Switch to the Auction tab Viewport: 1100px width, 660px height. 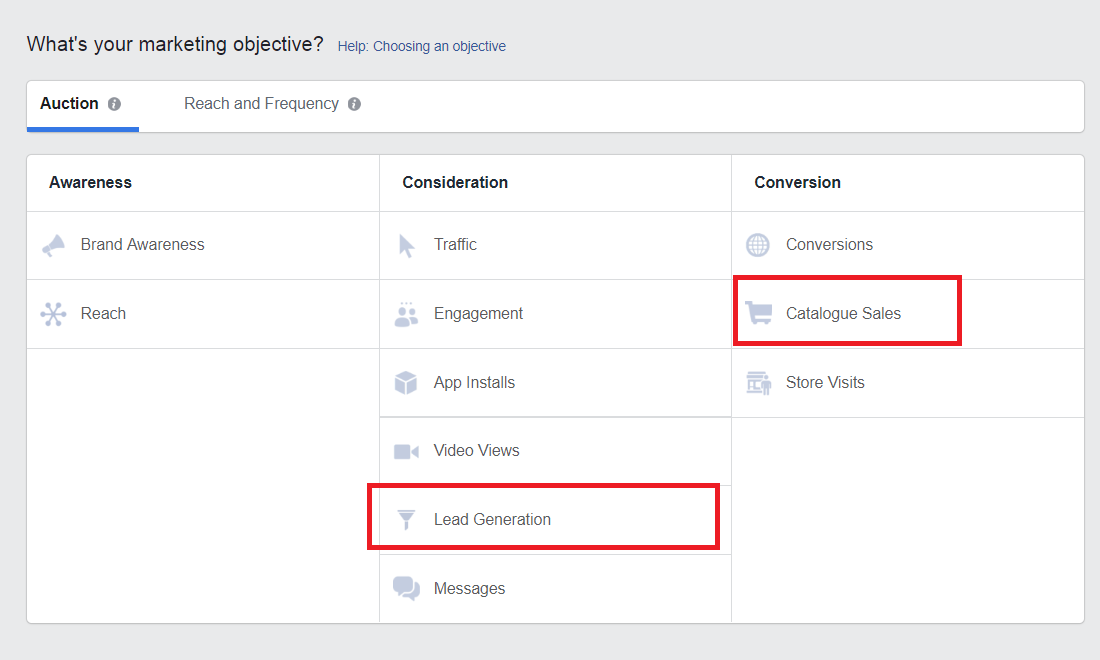click(x=69, y=104)
